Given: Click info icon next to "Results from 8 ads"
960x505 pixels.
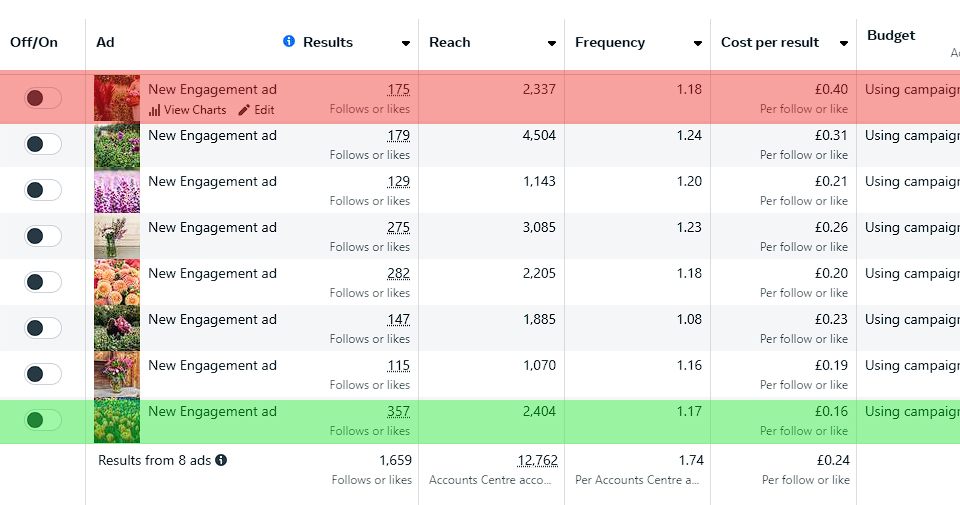Looking at the screenshot, I should (221, 461).
